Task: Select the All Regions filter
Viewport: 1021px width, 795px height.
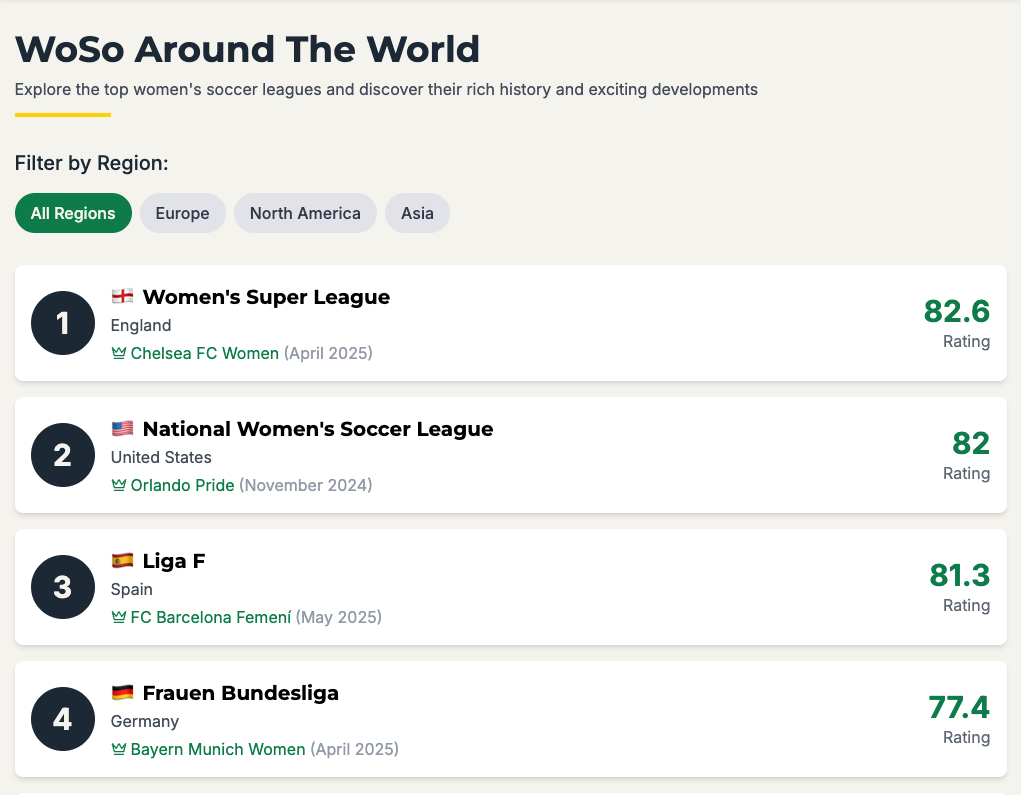Action: 73,213
